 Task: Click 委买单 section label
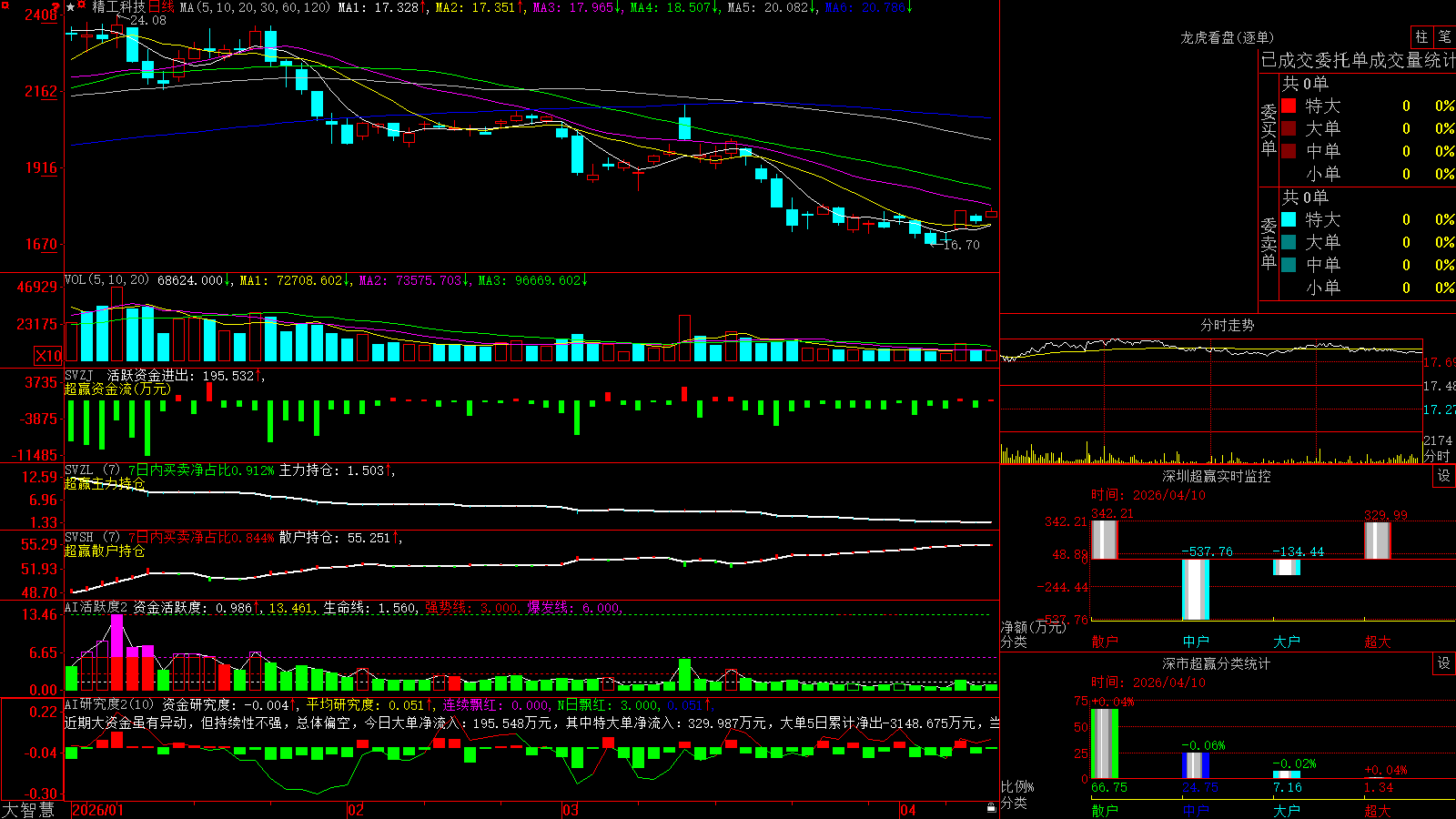coord(1269,129)
